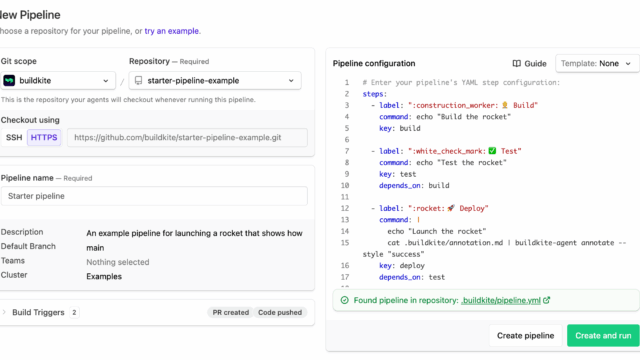640x360 pixels.
Task: Click the Create and run button
Action: [603, 336]
